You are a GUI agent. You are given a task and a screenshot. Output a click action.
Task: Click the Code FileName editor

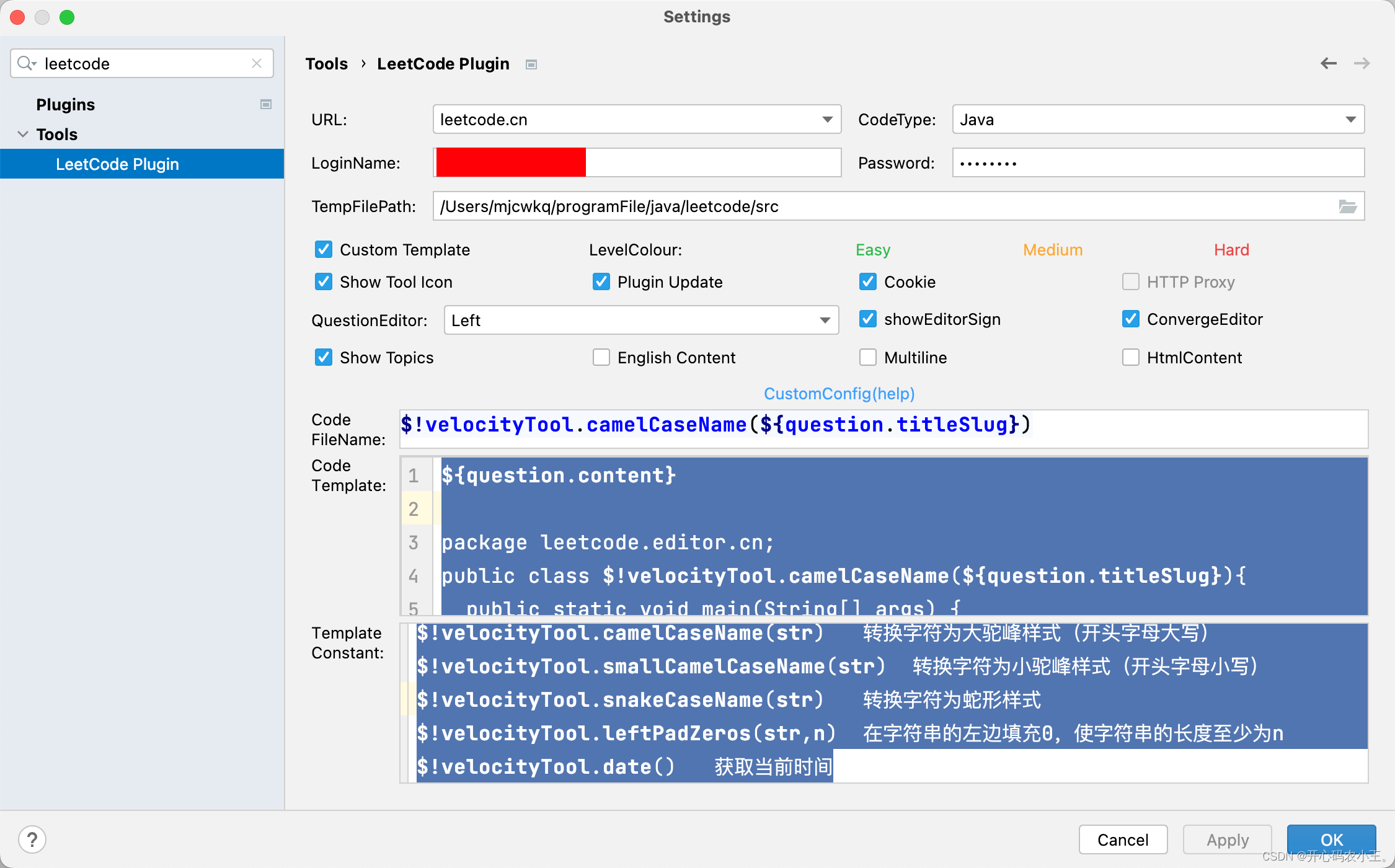883,428
